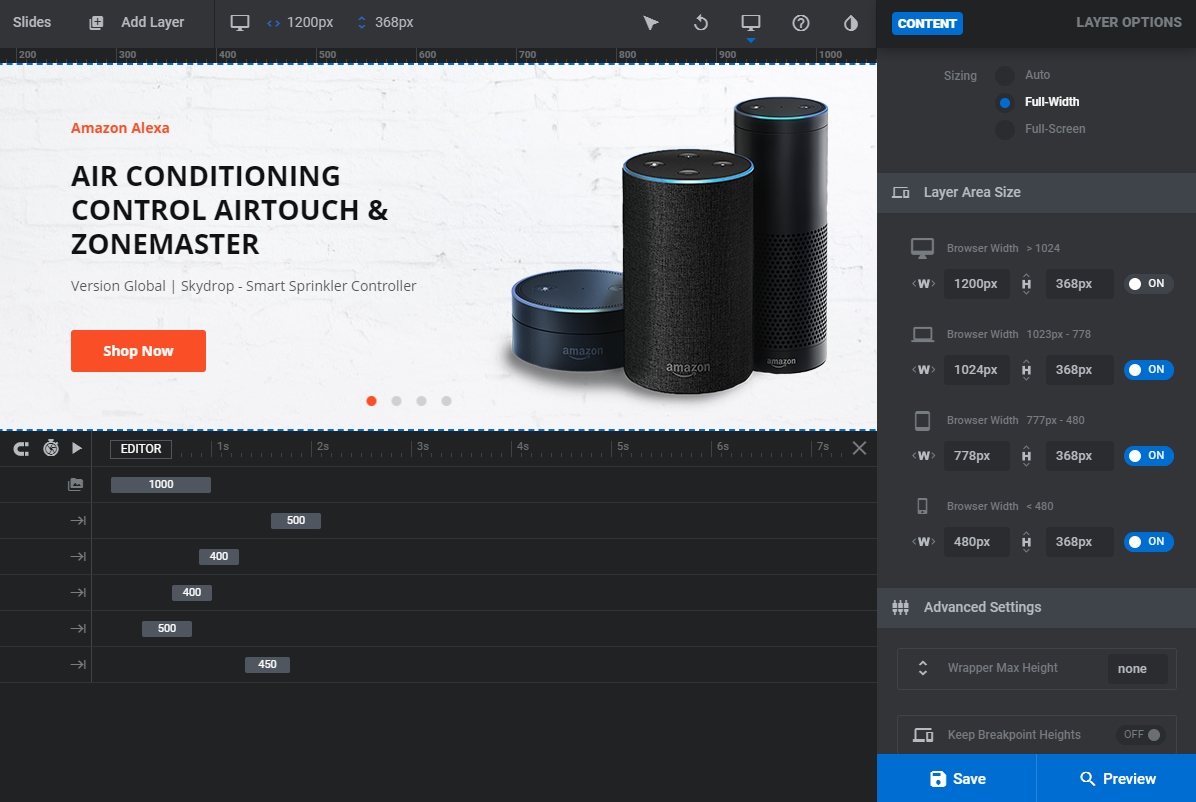Select the arrow pointer tool
This screenshot has height=802, width=1196.
point(651,23)
